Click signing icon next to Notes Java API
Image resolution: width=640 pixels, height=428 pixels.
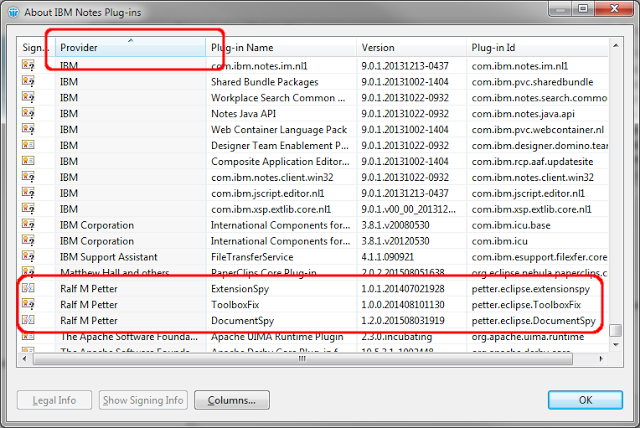pos(29,114)
